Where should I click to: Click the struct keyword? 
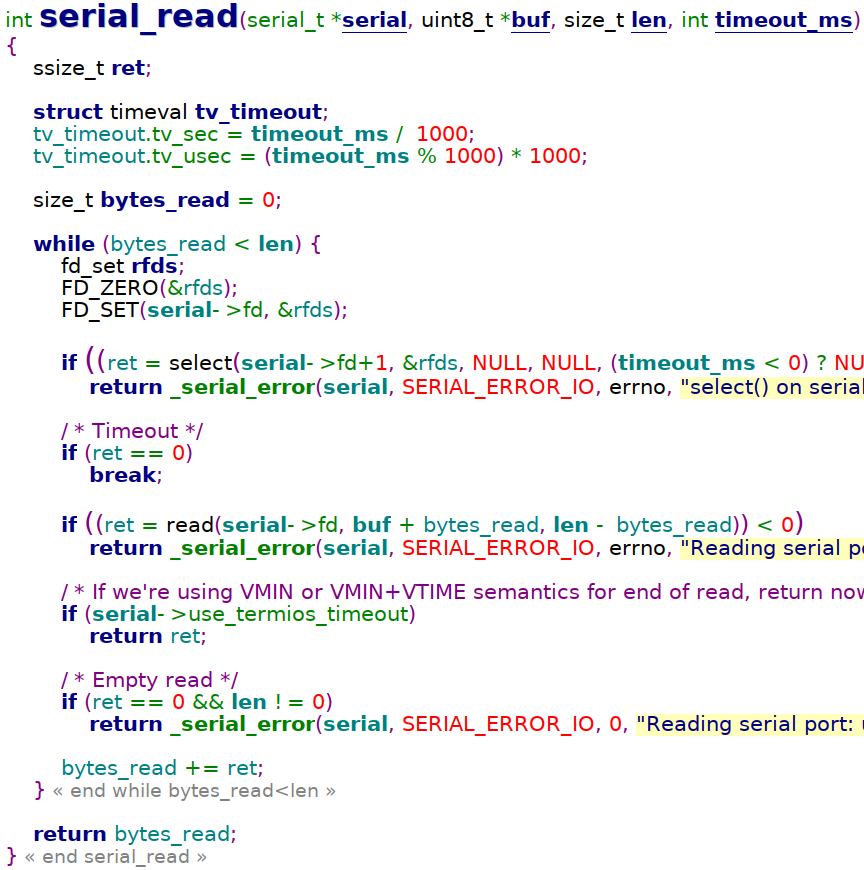[x=68, y=112]
